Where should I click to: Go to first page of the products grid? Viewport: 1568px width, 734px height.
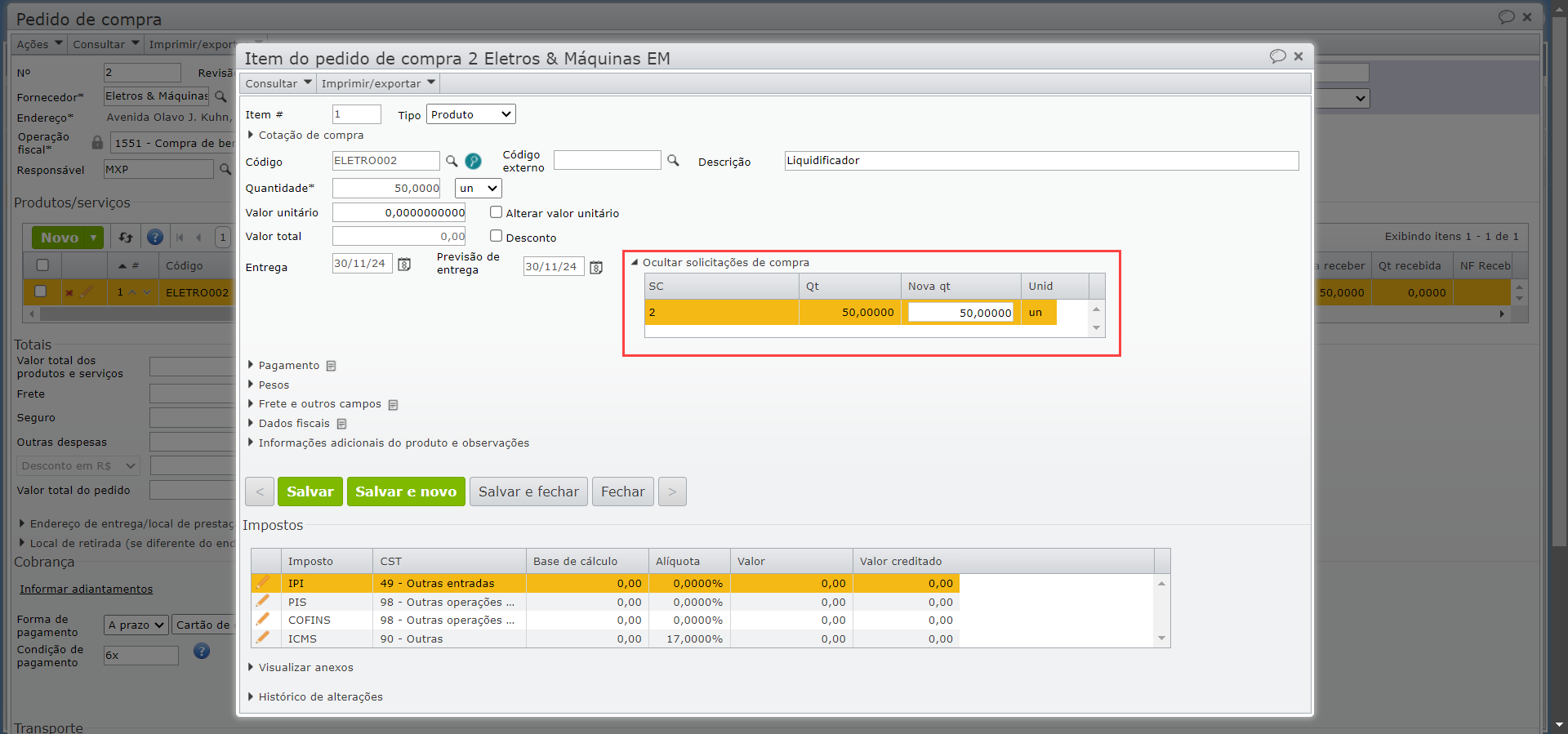pos(180,238)
